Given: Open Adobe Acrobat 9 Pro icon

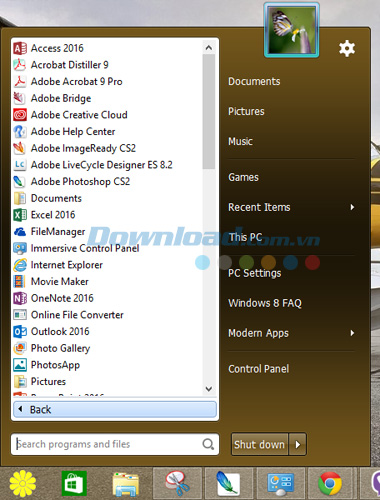Looking at the screenshot, I should (x=20, y=82).
